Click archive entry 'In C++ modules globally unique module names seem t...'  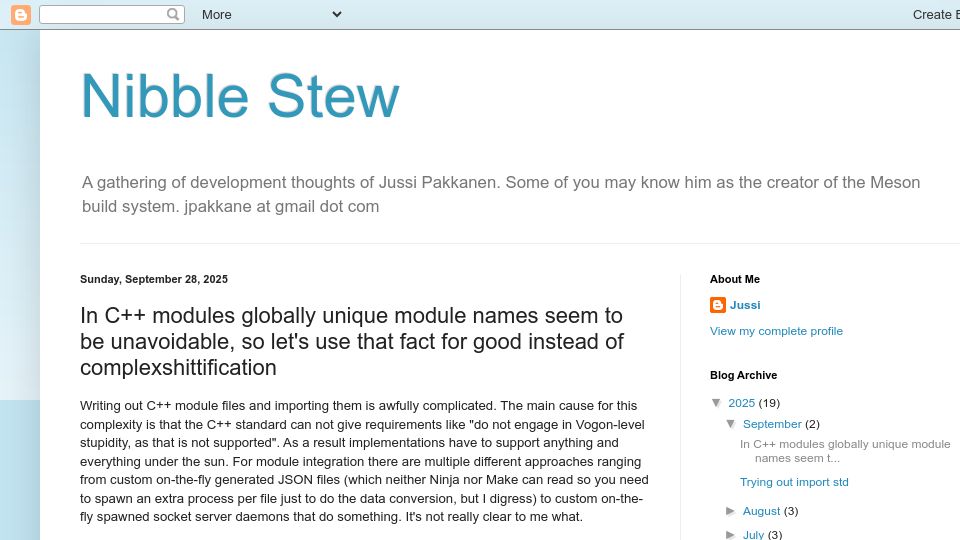tap(845, 451)
